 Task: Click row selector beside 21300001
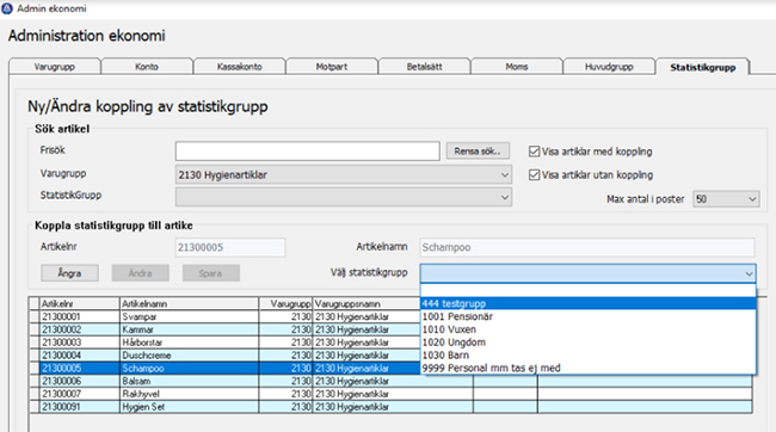click(x=34, y=317)
